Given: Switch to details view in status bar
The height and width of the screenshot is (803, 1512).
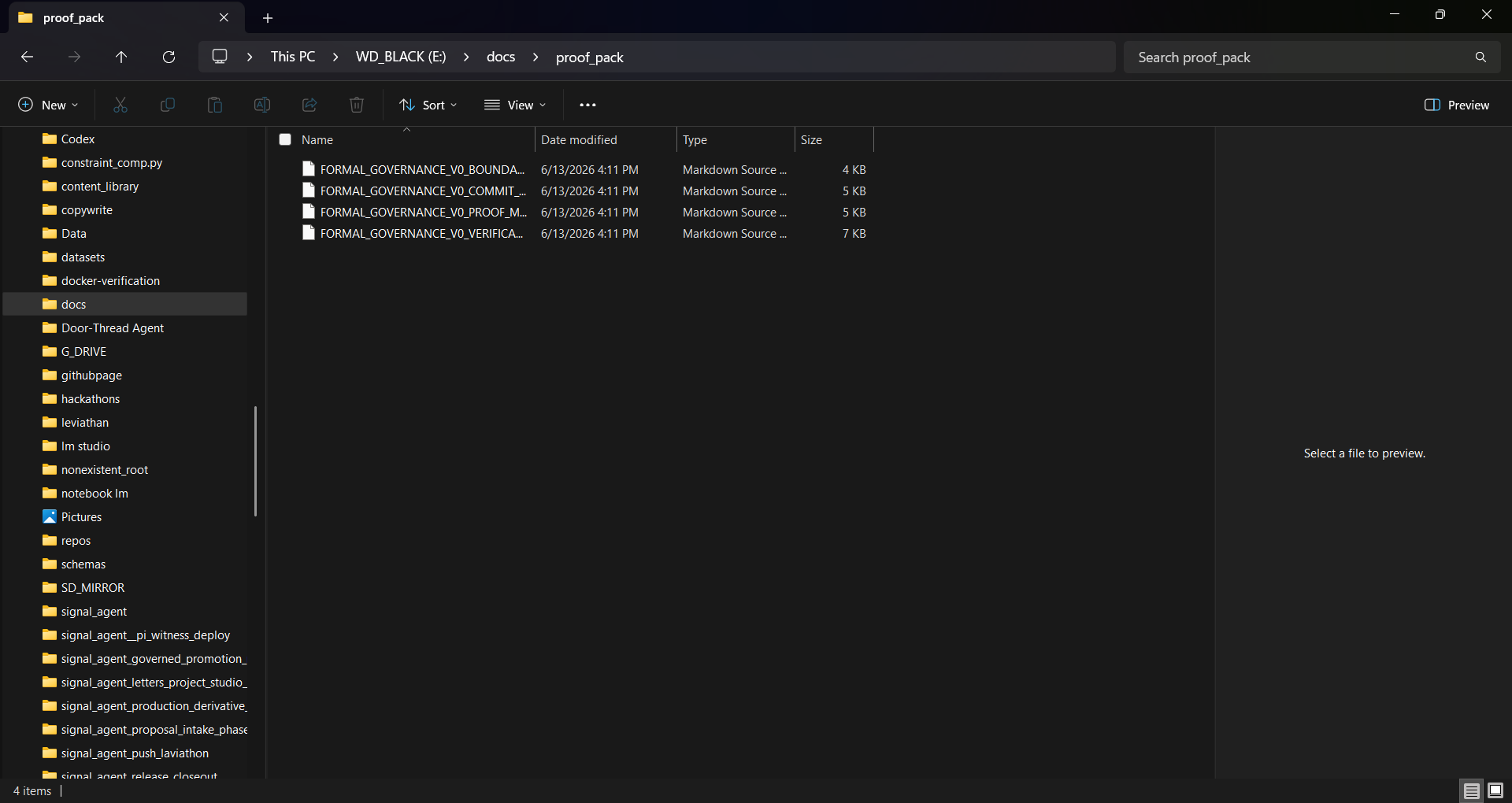Looking at the screenshot, I should click(1471, 790).
